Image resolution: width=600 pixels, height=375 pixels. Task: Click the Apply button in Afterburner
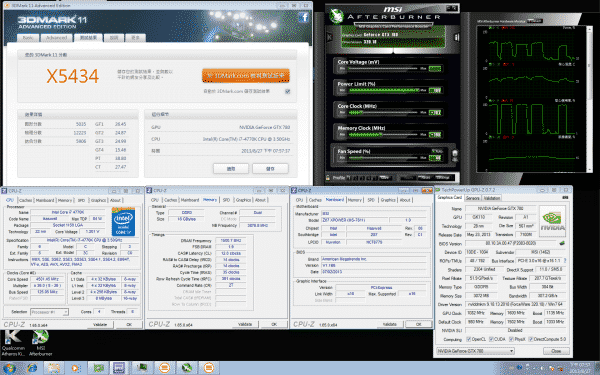(407, 178)
